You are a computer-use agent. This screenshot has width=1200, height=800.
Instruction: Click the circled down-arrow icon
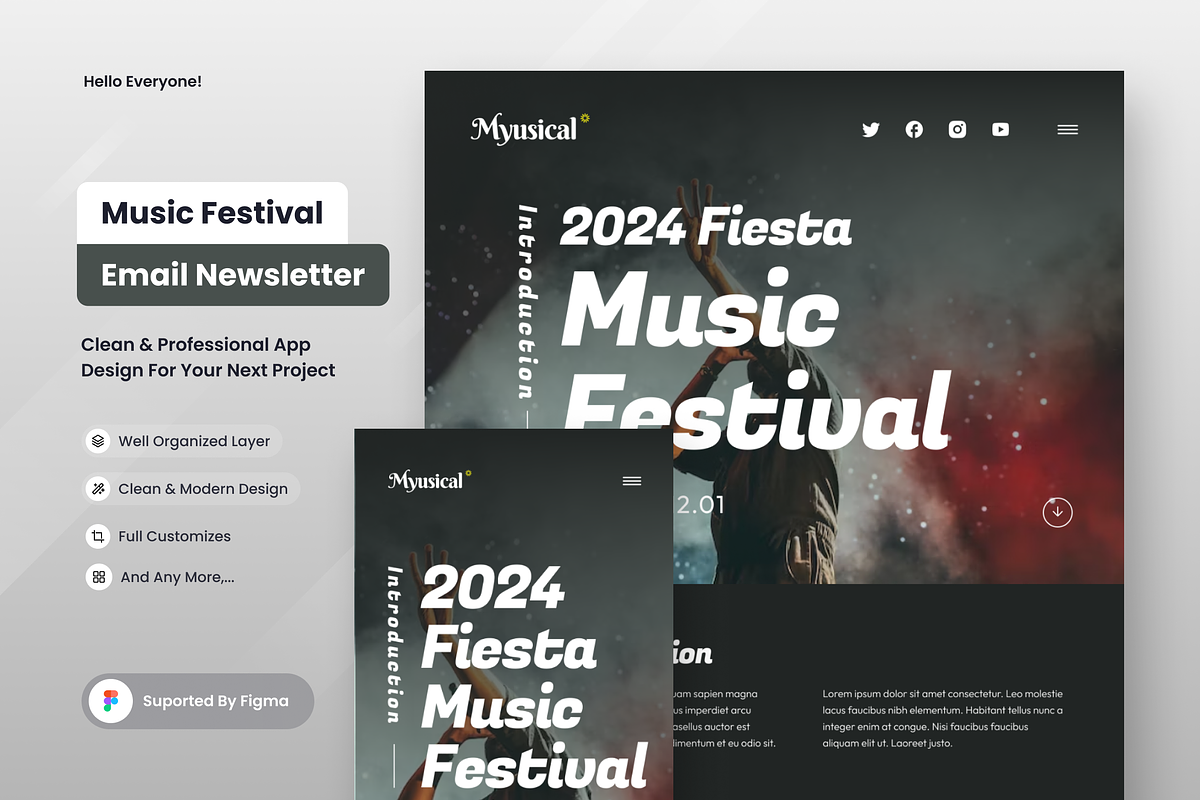click(1057, 512)
